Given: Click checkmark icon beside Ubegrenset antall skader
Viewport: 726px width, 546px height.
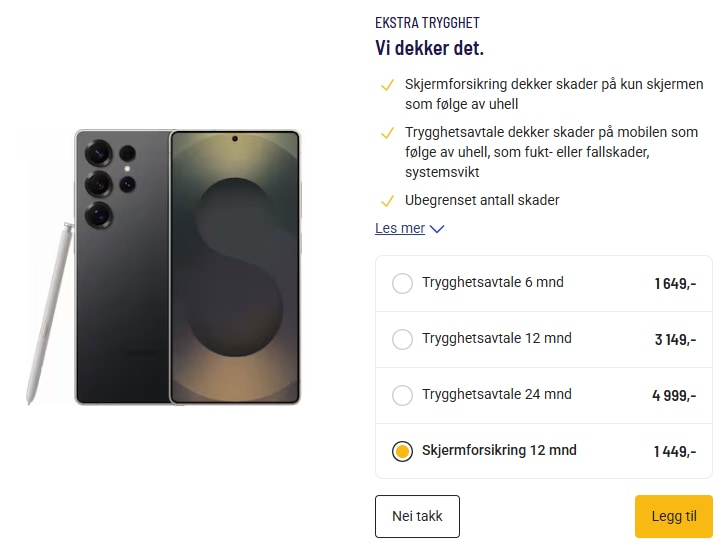Looking at the screenshot, I should click(x=387, y=200).
